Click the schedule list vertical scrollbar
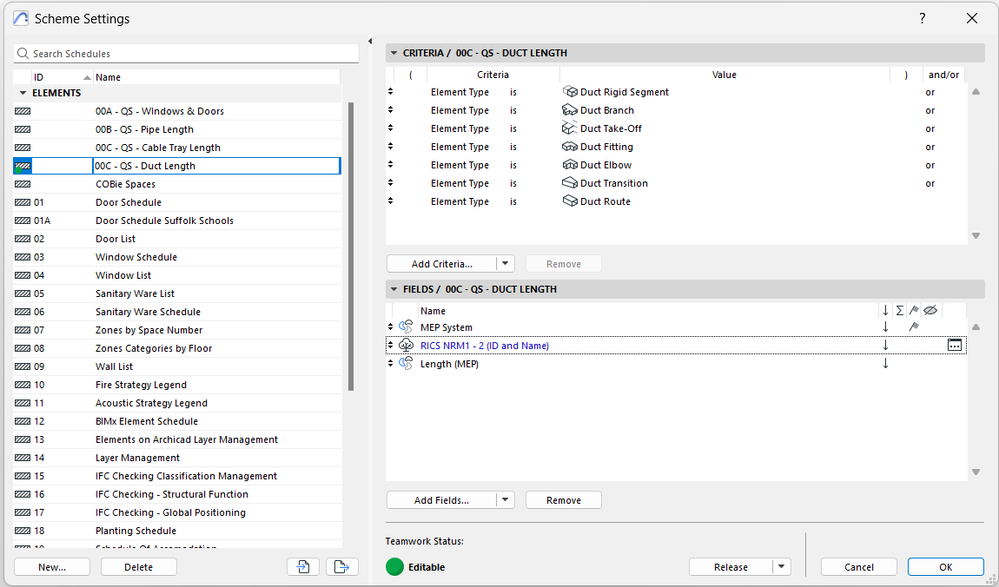This screenshot has height=587, width=999. (x=350, y=246)
